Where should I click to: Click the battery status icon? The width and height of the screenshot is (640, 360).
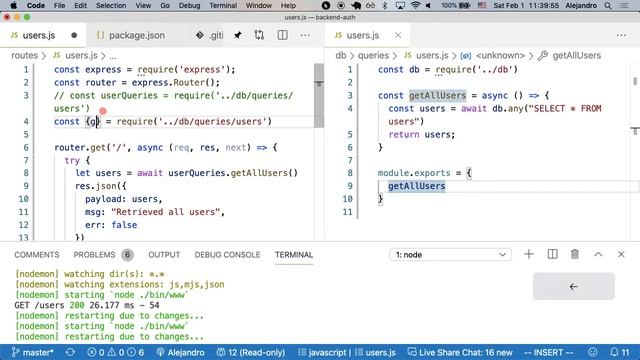456,6
